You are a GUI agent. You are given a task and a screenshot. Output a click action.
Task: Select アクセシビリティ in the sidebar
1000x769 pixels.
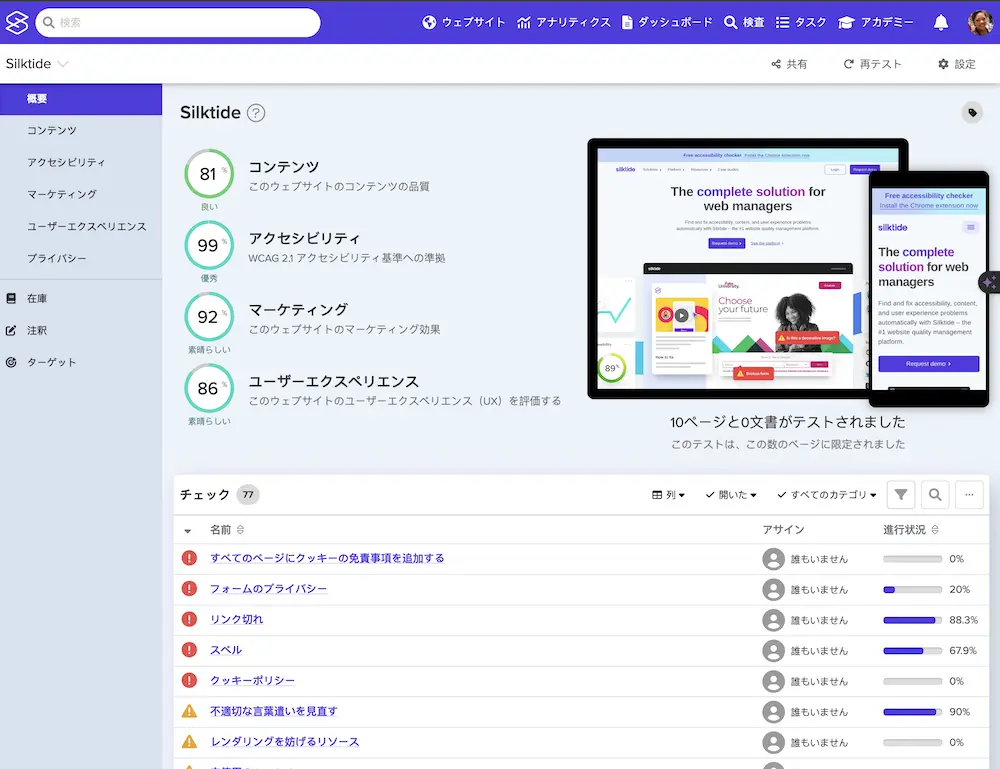81,162
